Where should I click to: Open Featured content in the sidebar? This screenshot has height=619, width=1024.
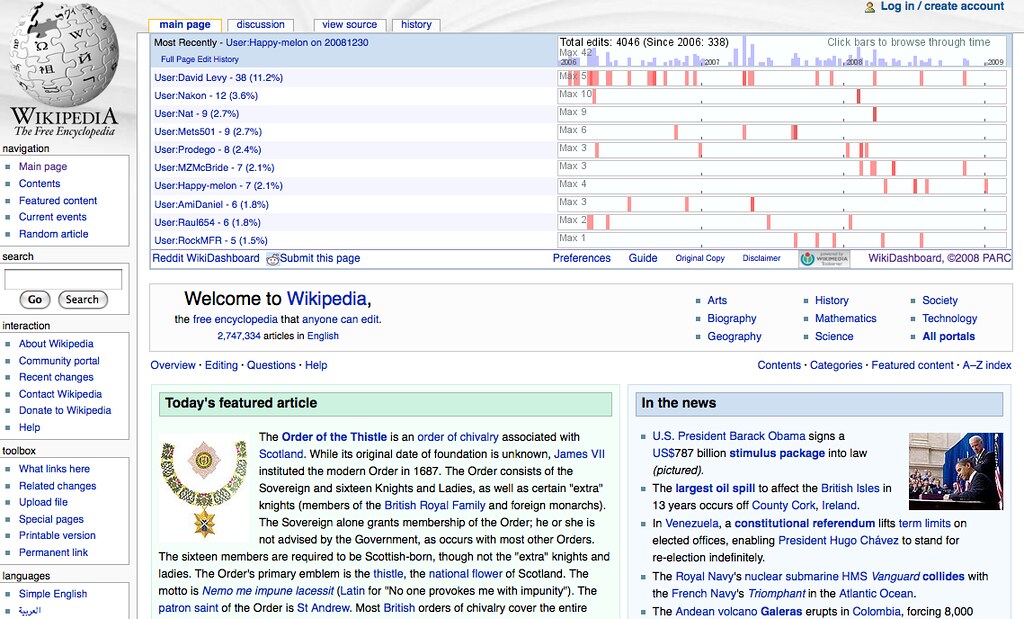point(57,201)
